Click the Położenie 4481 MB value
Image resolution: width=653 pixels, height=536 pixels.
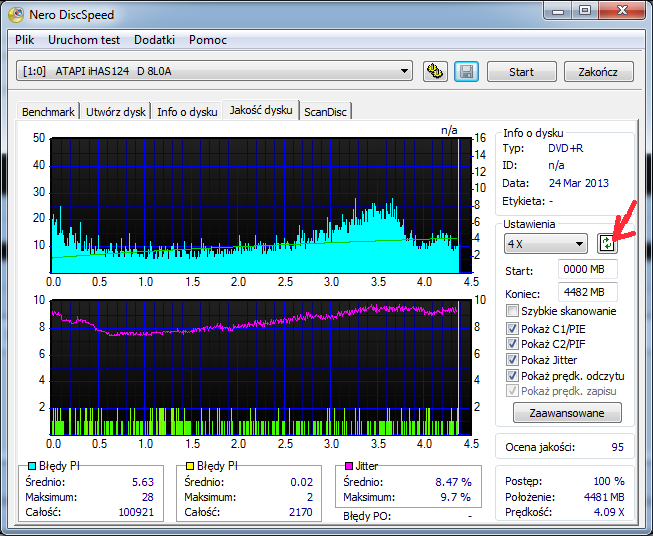[604, 497]
